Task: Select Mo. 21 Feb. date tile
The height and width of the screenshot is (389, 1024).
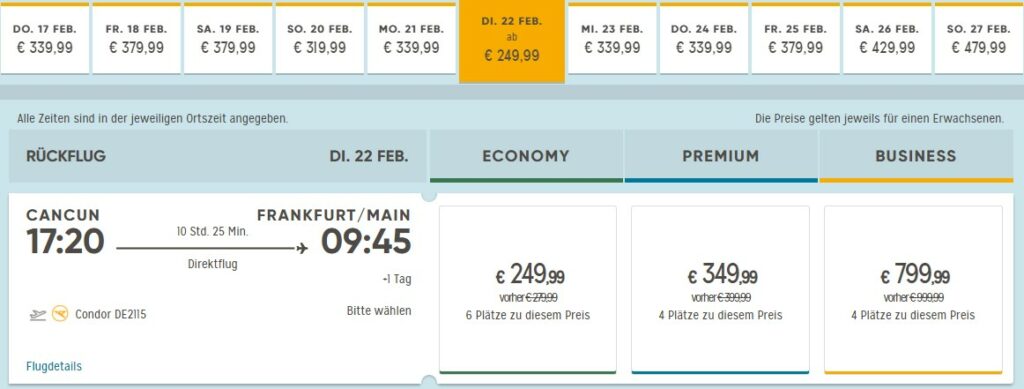Action: [x=411, y=39]
